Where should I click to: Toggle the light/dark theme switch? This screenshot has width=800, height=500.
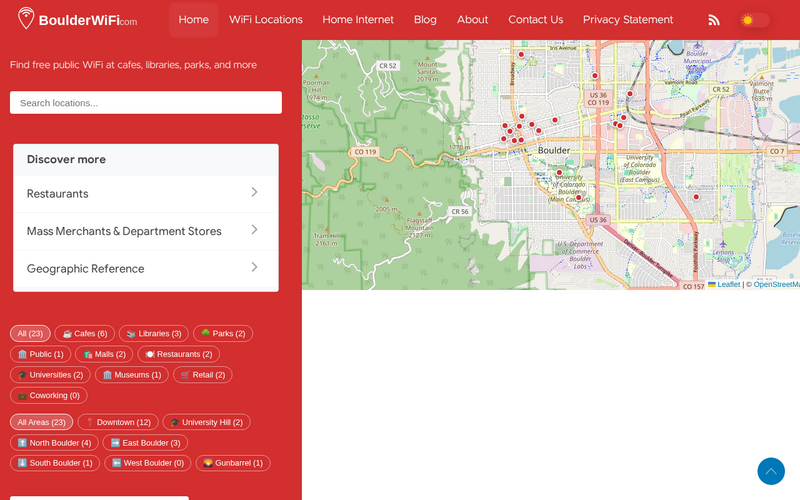click(x=755, y=20)
